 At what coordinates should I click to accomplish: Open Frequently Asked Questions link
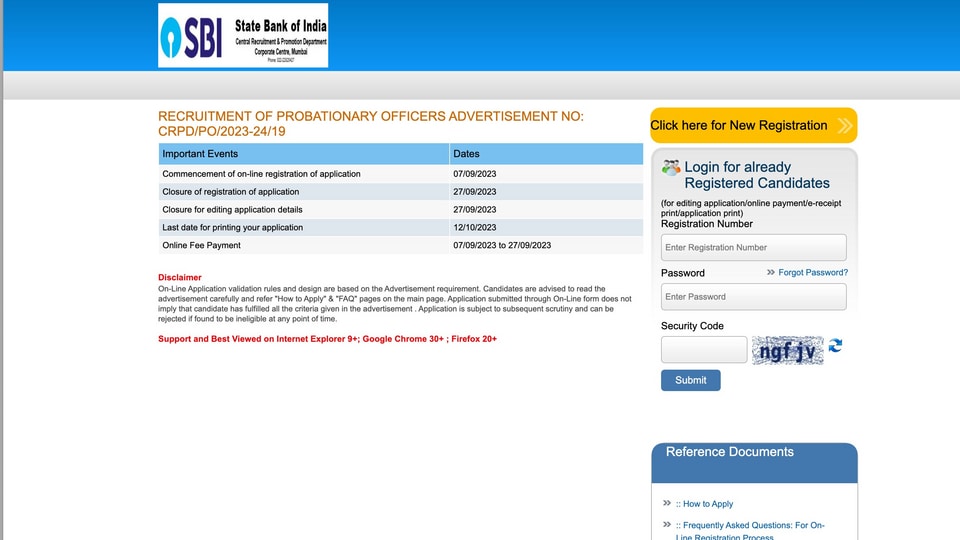click(750, 531)
